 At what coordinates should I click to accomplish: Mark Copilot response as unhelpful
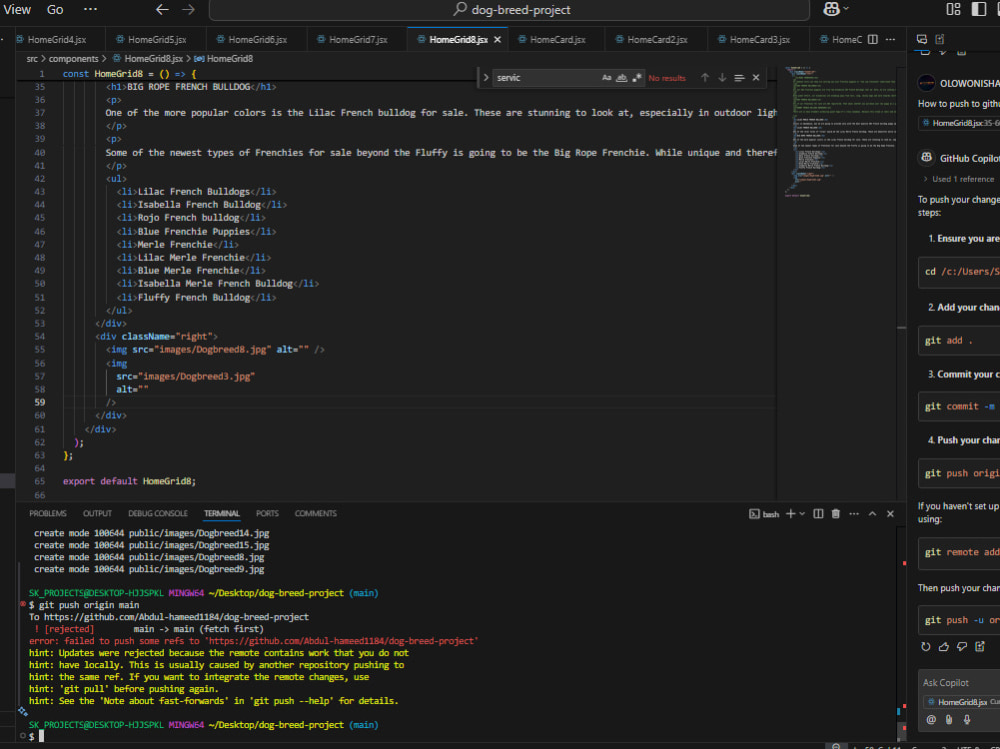pyautogui.click(x=962, y=647)
